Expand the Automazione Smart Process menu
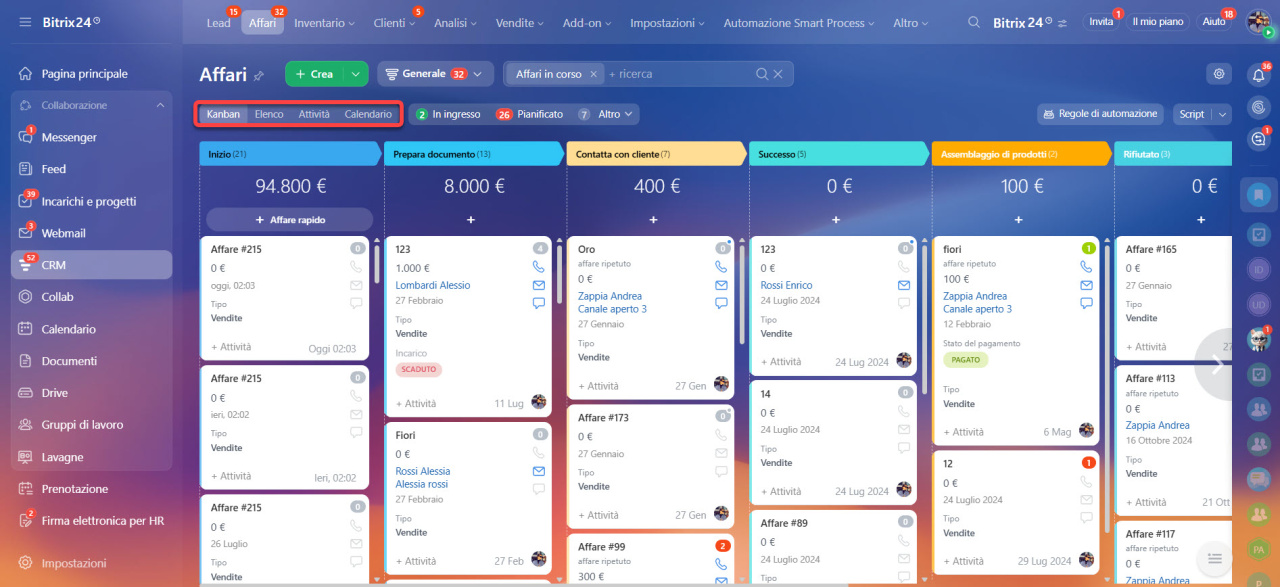 [x=801, y=22]
